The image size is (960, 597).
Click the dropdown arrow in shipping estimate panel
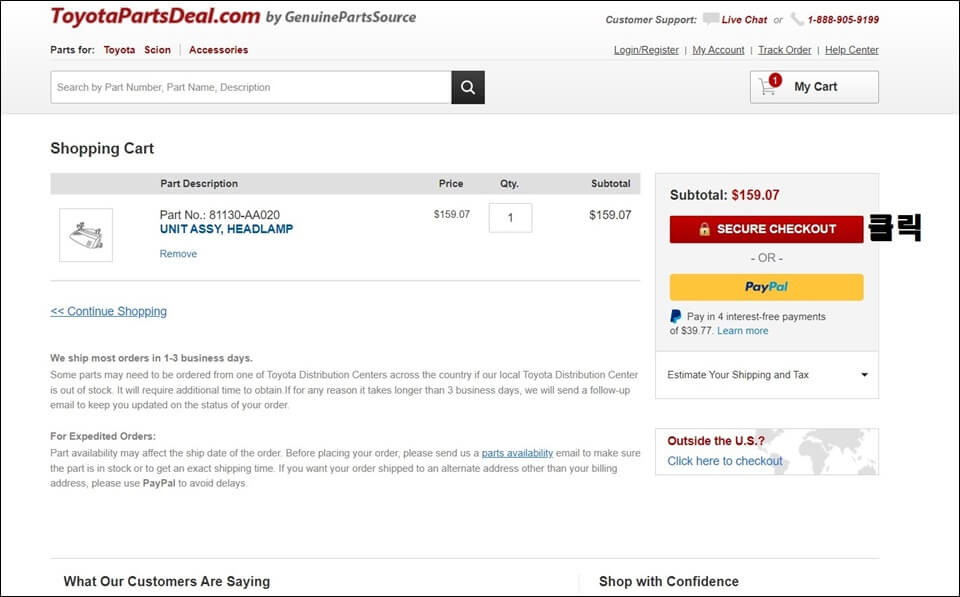(864, 375)
